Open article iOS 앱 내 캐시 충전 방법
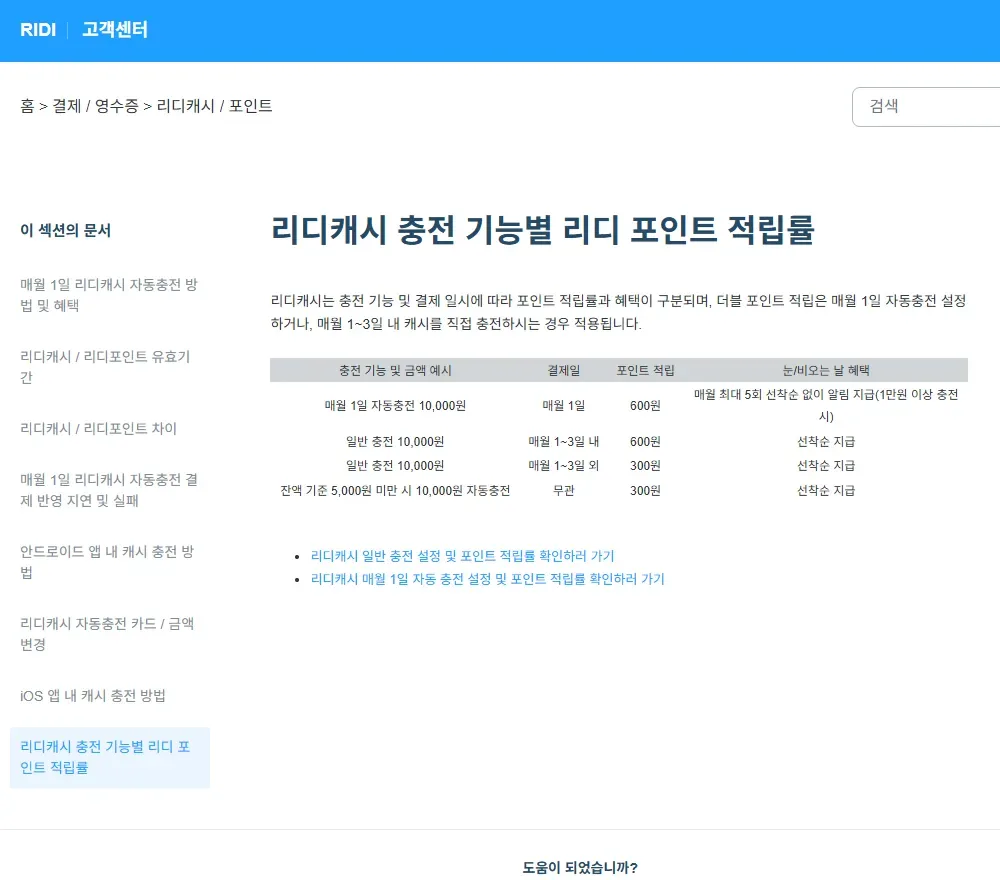 coord(92,696)
